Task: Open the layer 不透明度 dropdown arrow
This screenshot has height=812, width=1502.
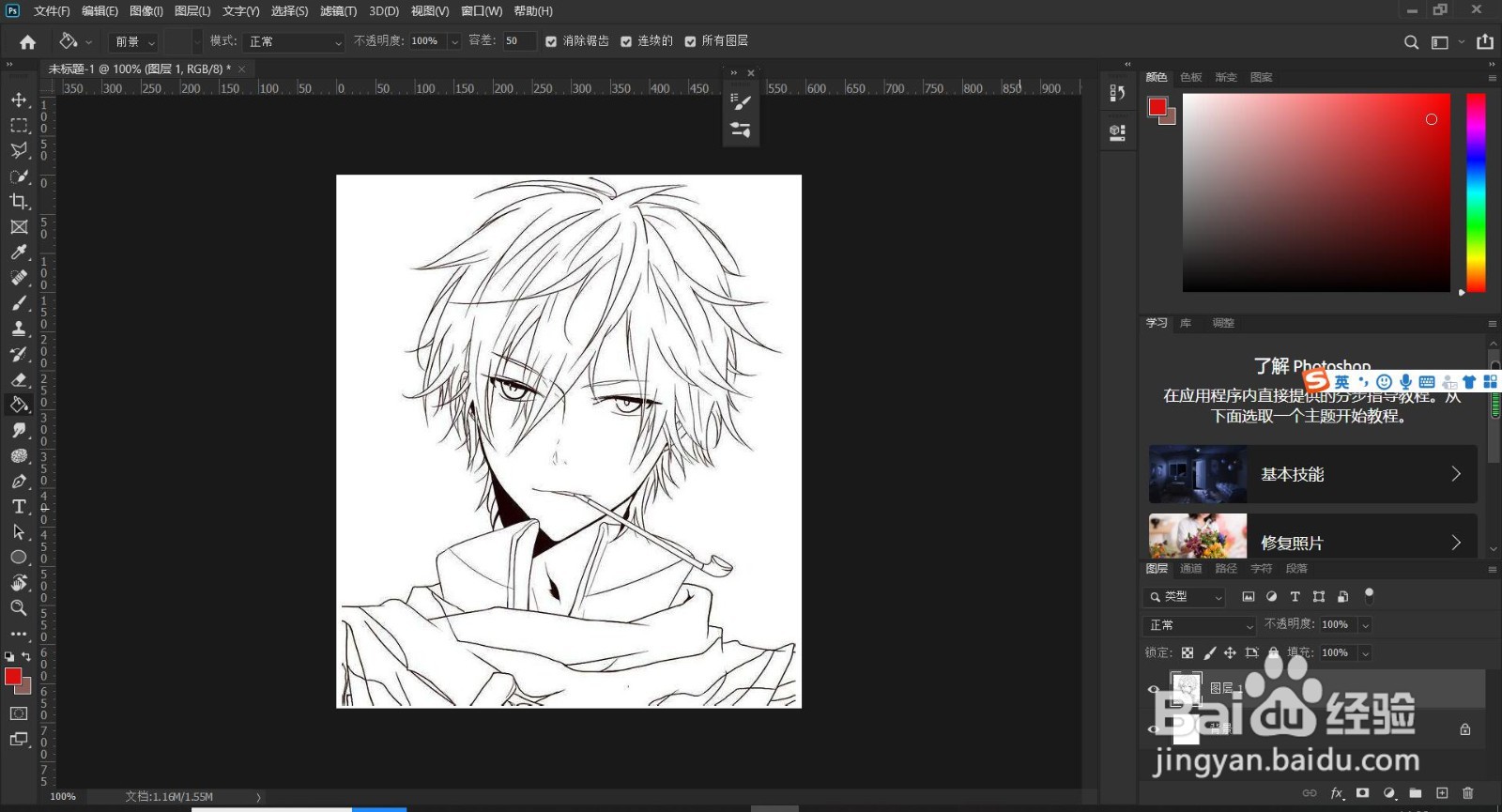Action: [x=1365, y=625]
